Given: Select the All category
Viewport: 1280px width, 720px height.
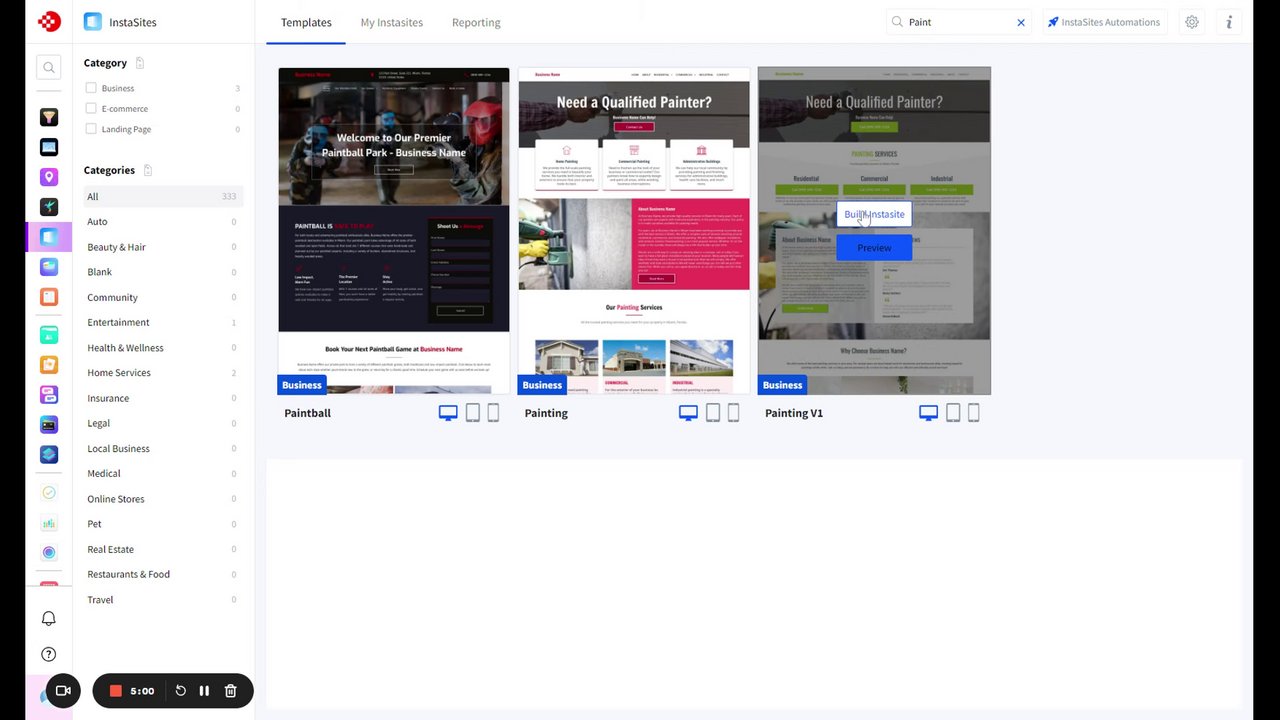Looking at the screenshot, I should [x=162, y=197].
